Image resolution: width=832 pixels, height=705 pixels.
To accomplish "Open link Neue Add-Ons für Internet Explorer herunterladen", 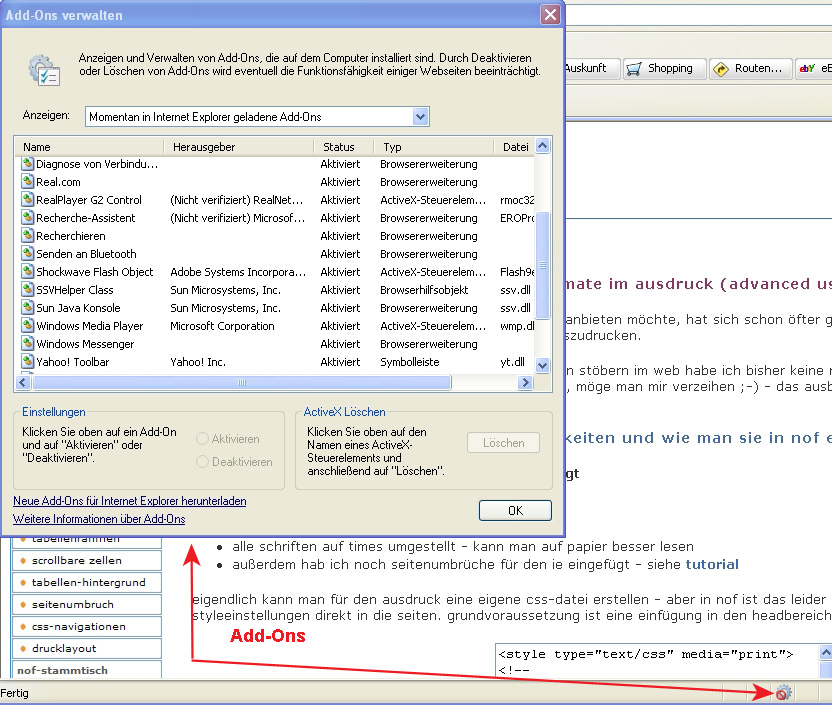I will coord(129,501).
